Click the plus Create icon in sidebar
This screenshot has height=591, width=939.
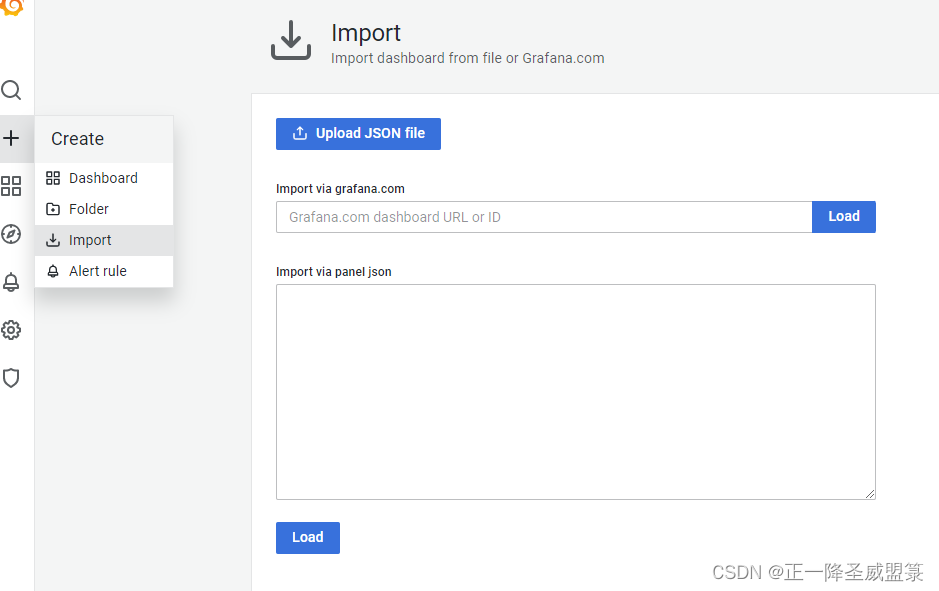click(x=11, y=138)
